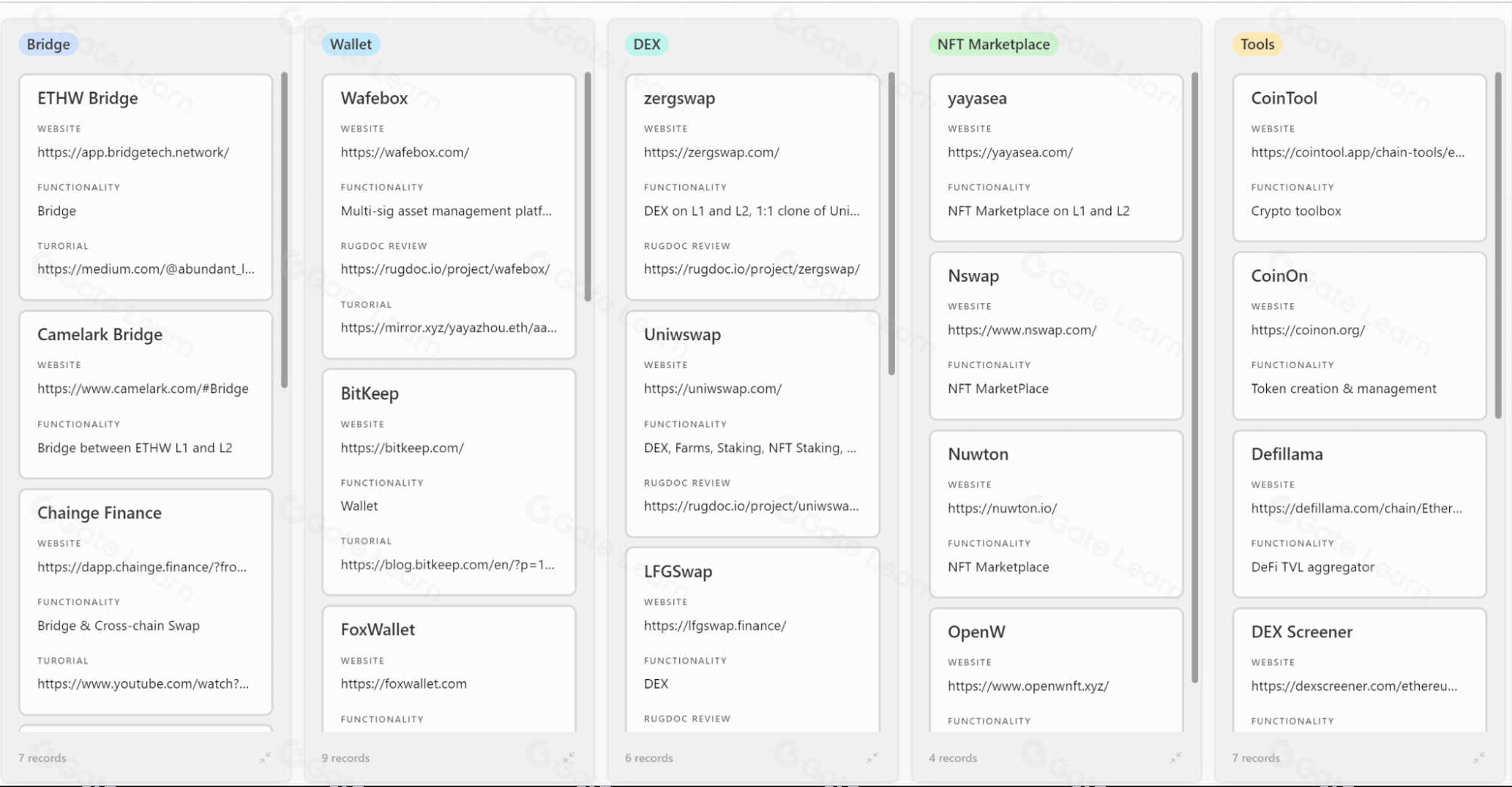Open the FoxWallet card title

tap(378, 629)
